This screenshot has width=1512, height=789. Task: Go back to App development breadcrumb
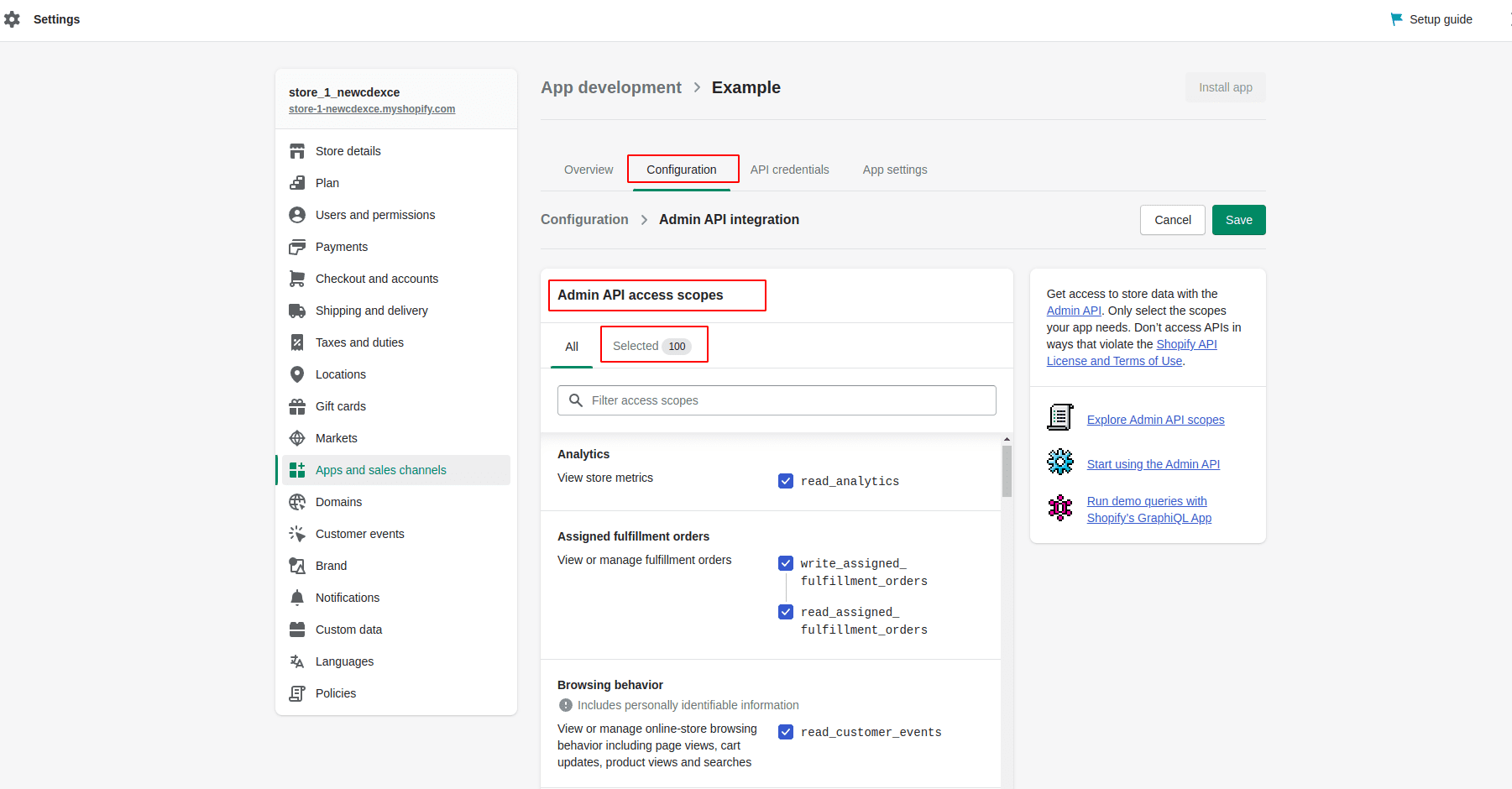pyautogui.click(x=611, y=87)
